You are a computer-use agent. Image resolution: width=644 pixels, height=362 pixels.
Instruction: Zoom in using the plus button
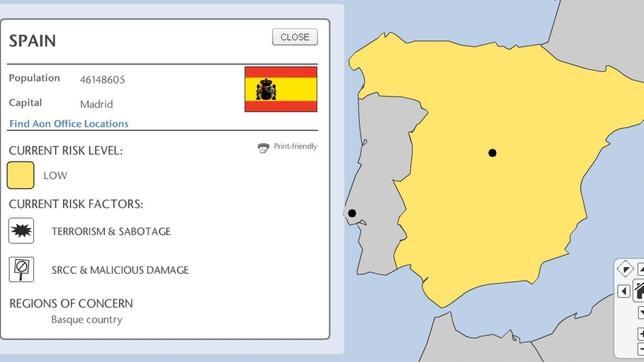641,334
